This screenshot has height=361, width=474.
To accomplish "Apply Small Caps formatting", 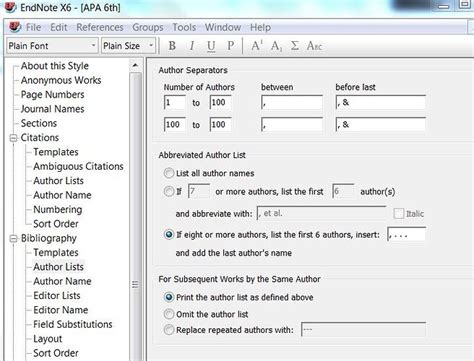I will (314, 46).
